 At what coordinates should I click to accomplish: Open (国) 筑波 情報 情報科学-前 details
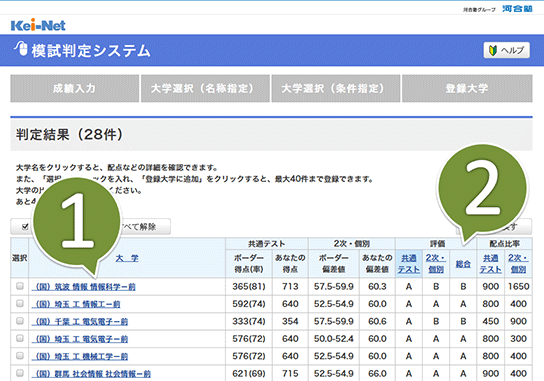84,287
